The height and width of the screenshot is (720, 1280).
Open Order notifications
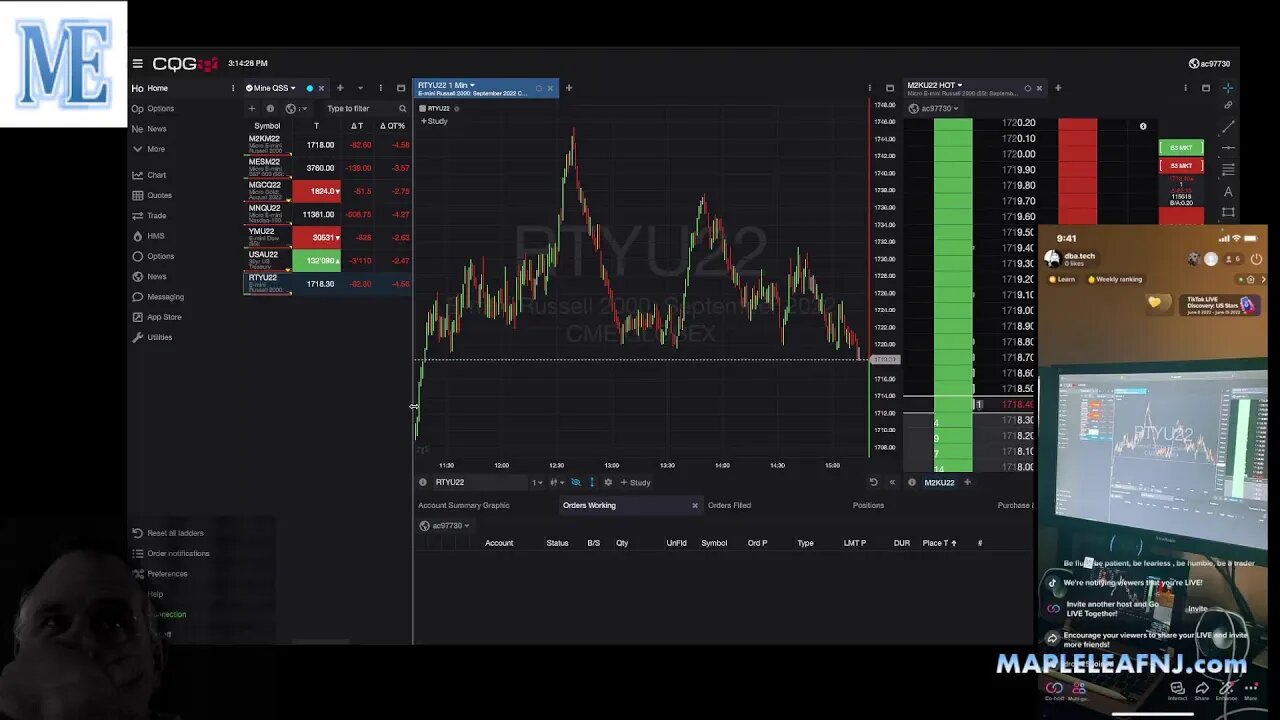171,553
